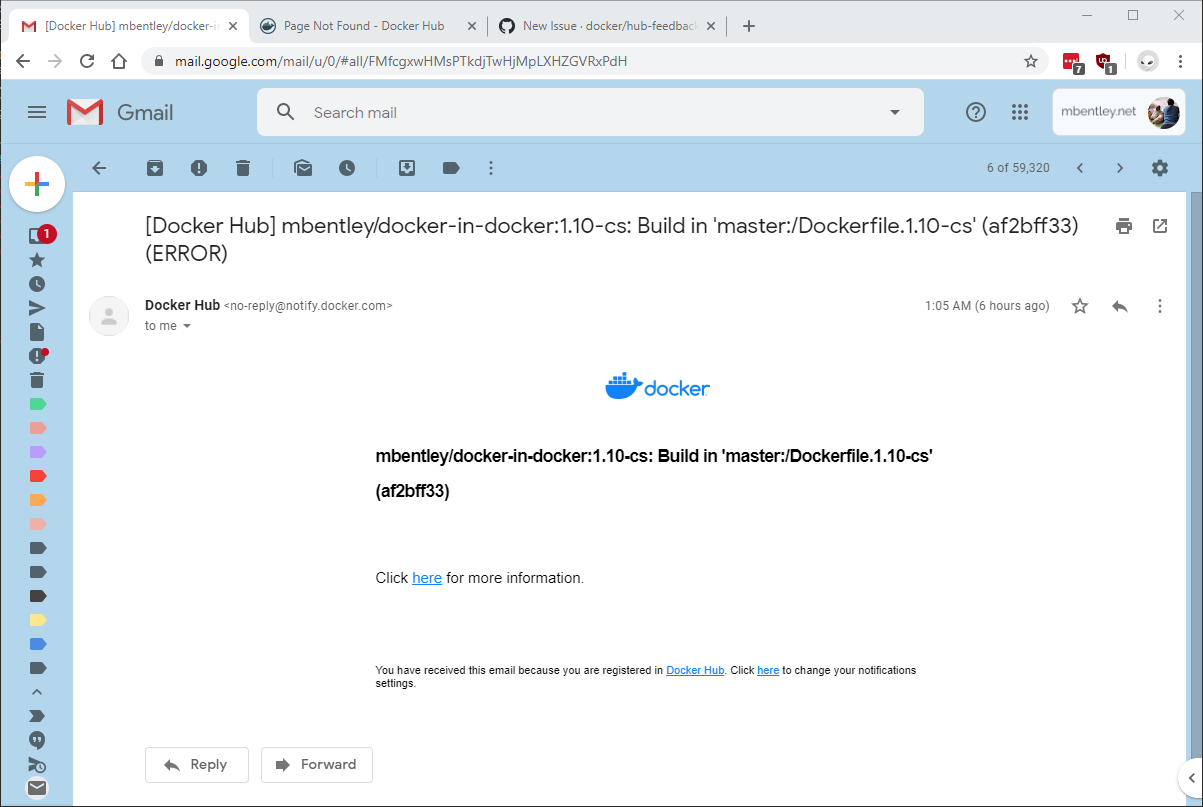Close the Page Not Found tab
This screenshot has width=1203, height=807.
coord(472,26)
